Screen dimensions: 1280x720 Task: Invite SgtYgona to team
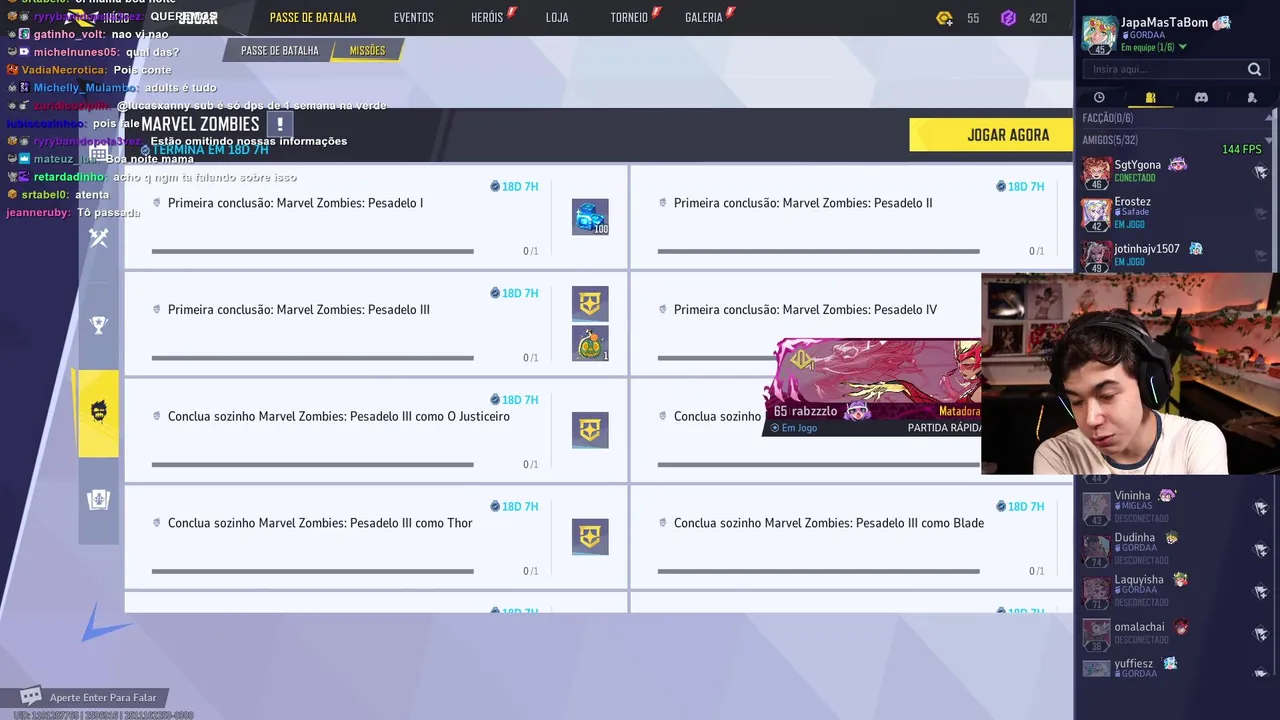(1261, 172)
